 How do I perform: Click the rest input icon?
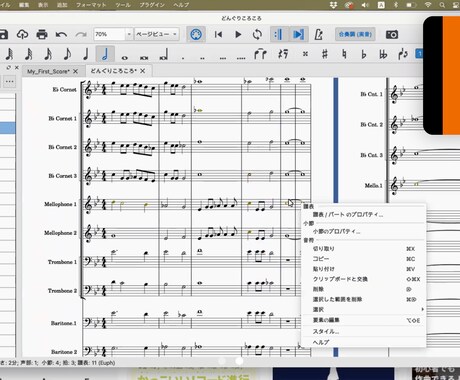click(283, 54)
